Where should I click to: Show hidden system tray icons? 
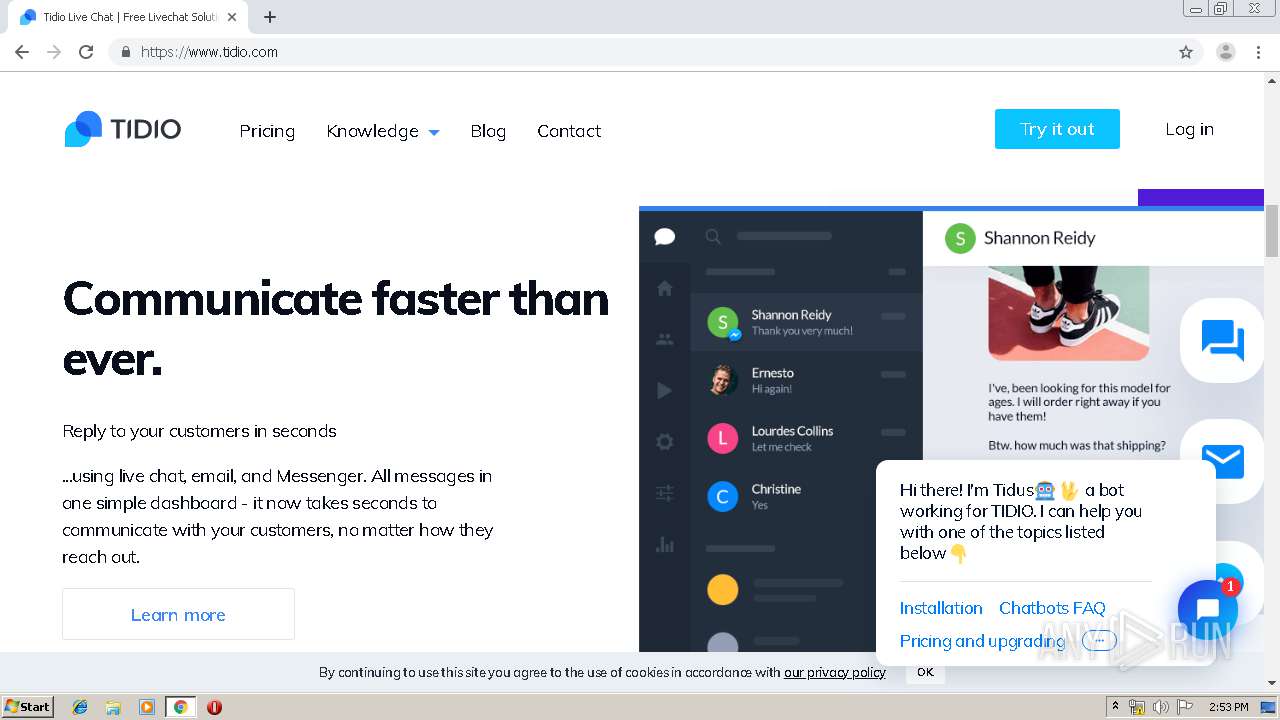tap(1116, 707)
